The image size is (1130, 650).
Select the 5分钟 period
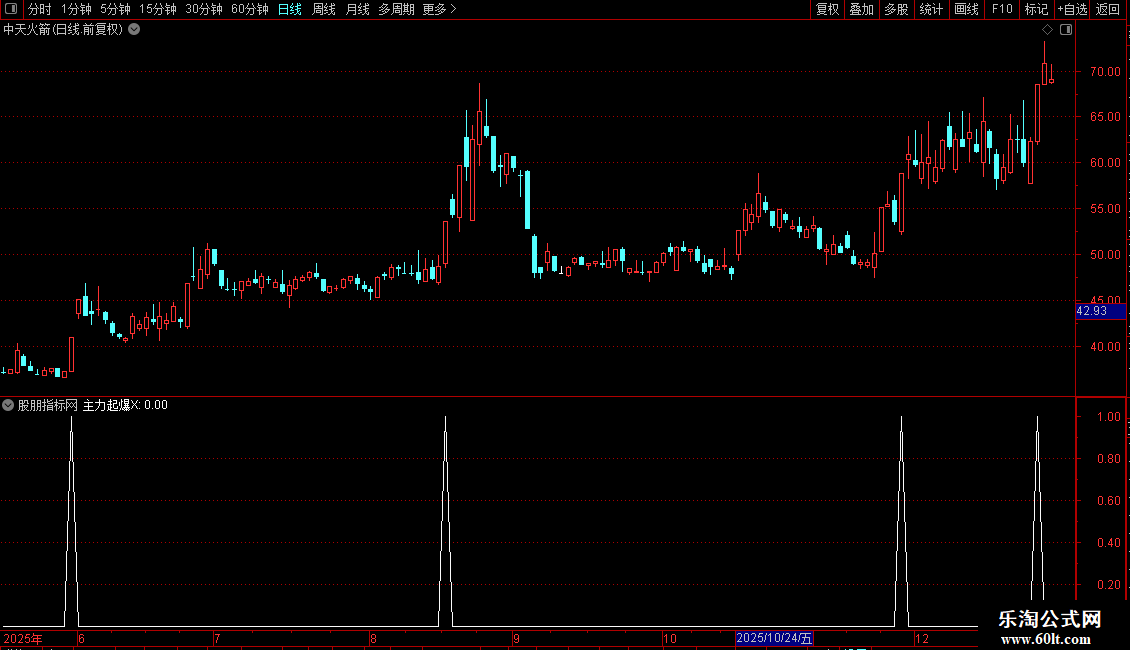(115, 9)
